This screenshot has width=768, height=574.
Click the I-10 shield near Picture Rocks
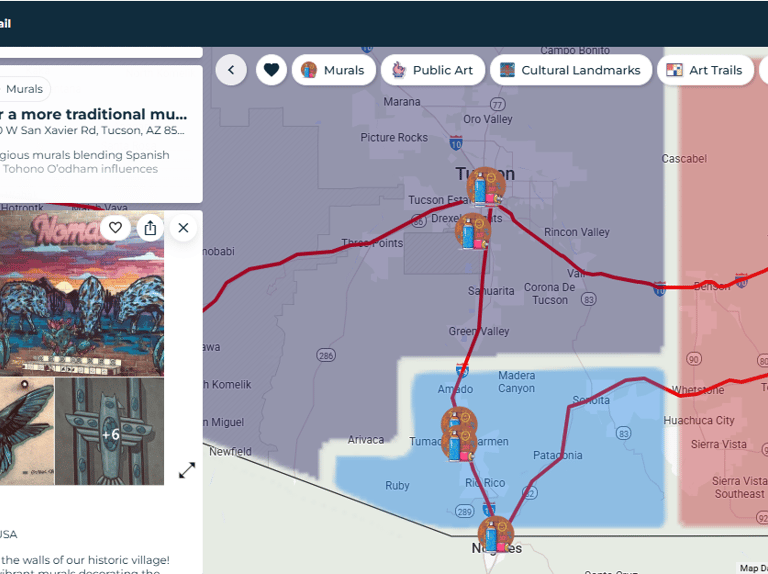click(456, 143)
